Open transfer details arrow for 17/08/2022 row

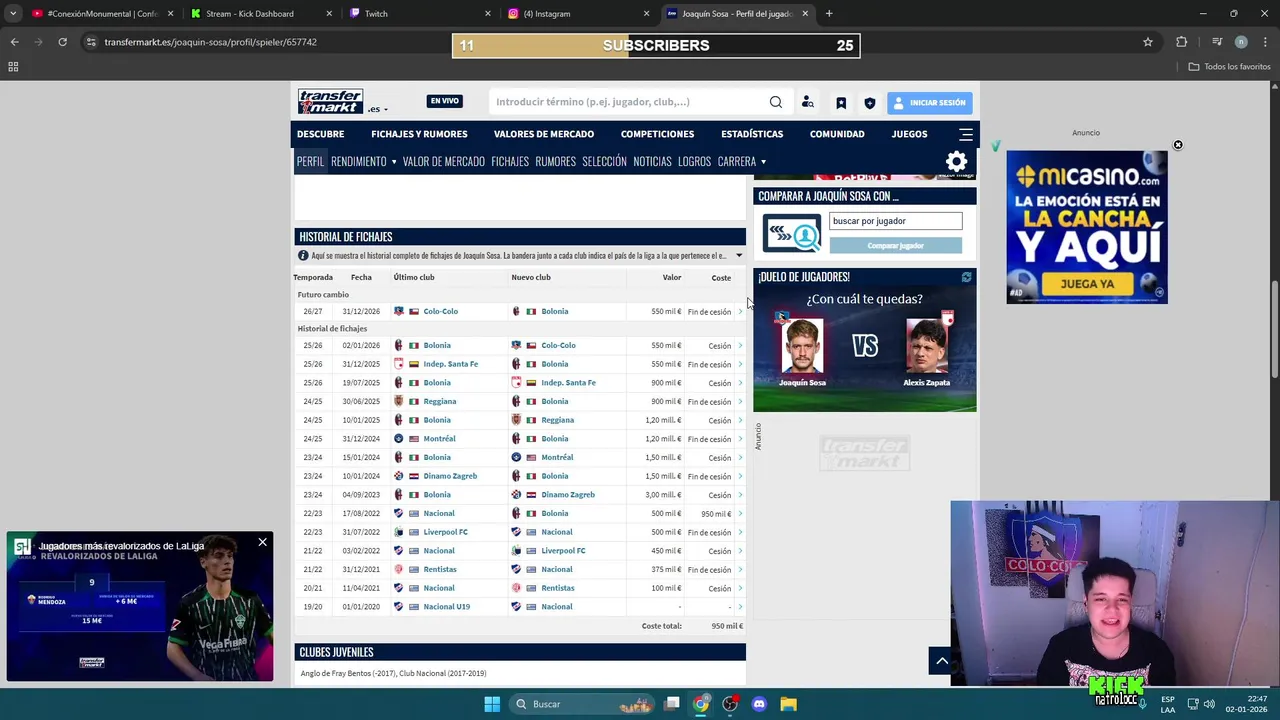(740, 514)
